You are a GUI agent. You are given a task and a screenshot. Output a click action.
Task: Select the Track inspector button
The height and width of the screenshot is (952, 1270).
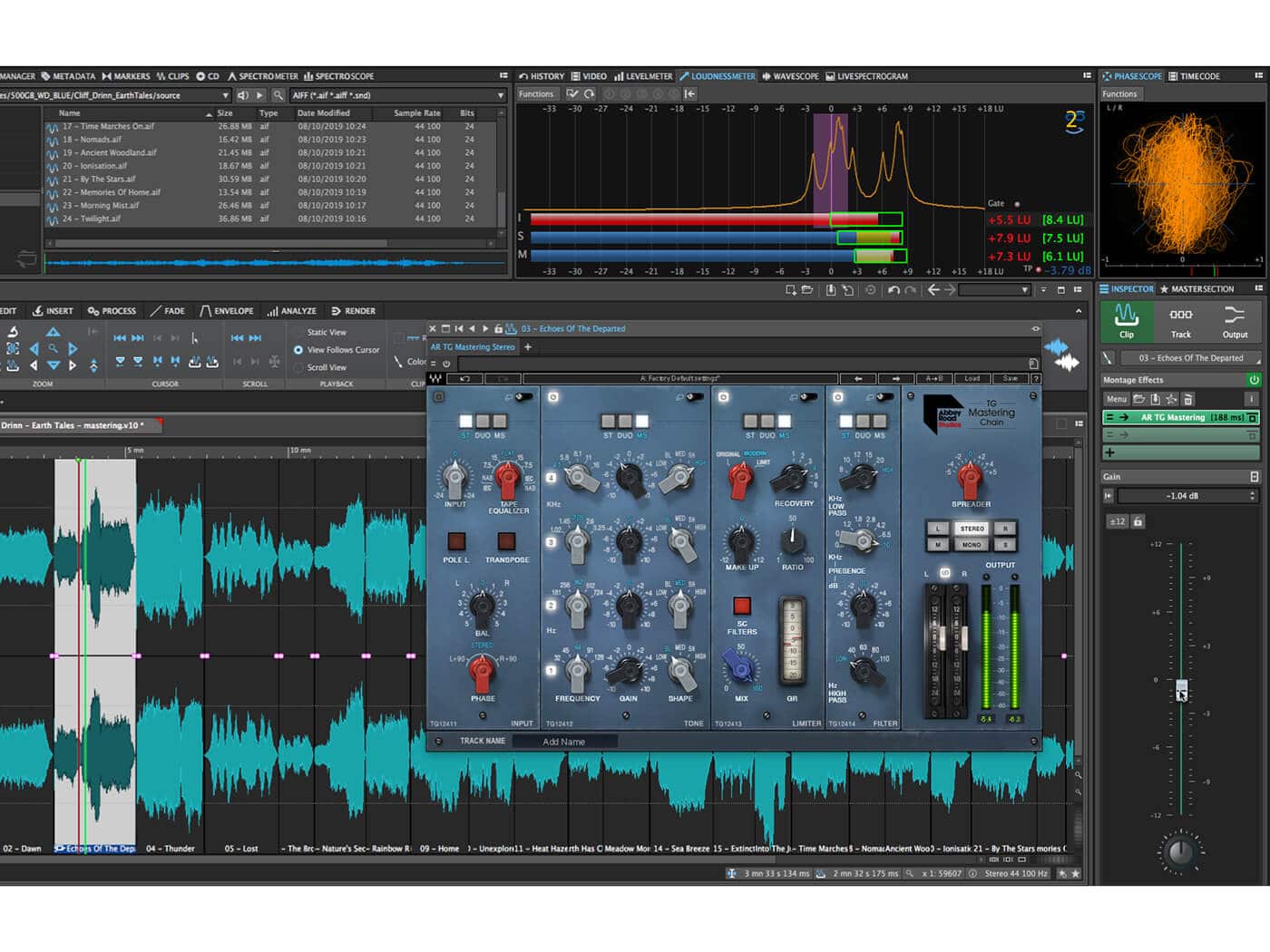pos(1181,321)
